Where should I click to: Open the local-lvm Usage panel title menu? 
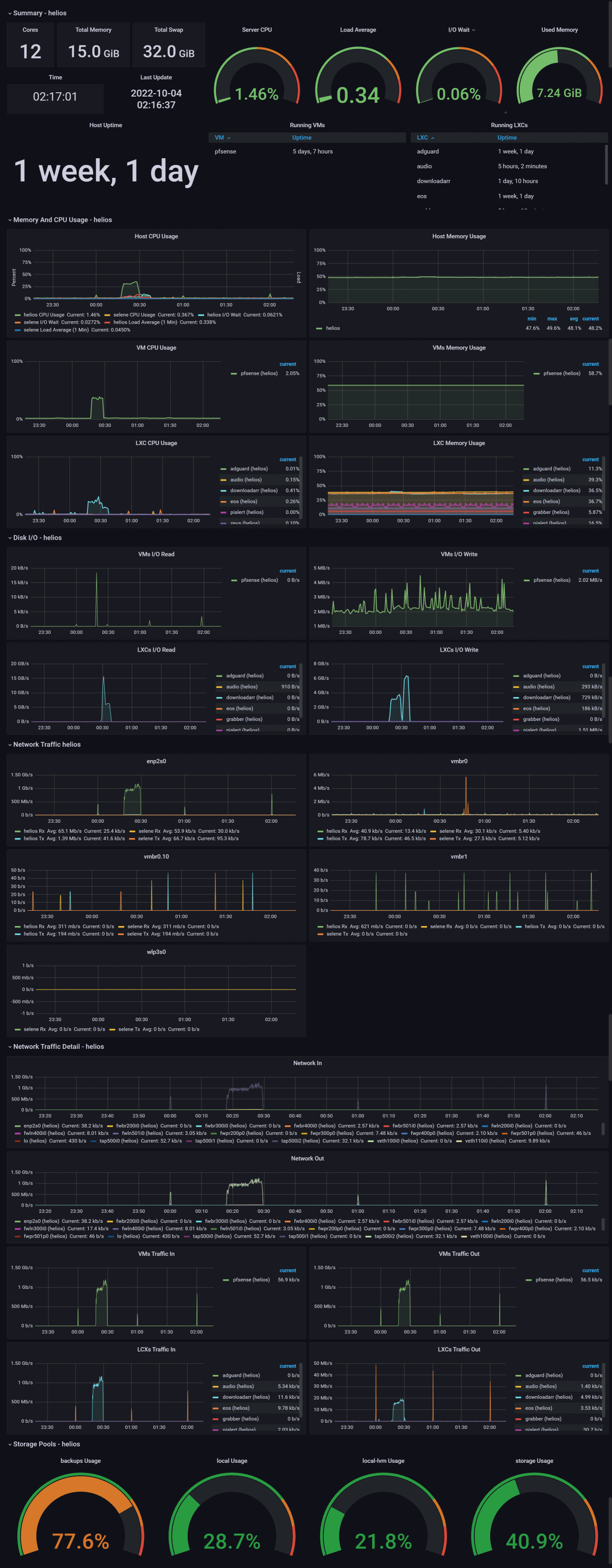383,1461
